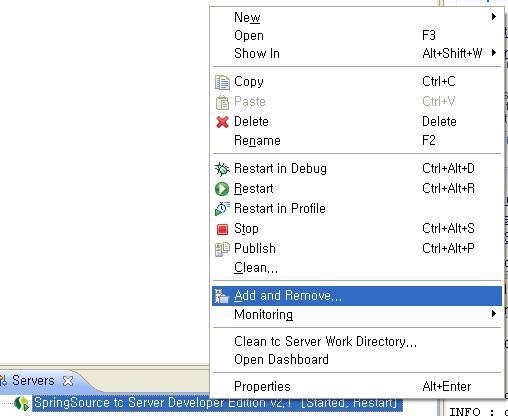The height and width of the screenshot is (416, 508).
Task: Open Properties from the context menu
Action: [x=357, y=387]
